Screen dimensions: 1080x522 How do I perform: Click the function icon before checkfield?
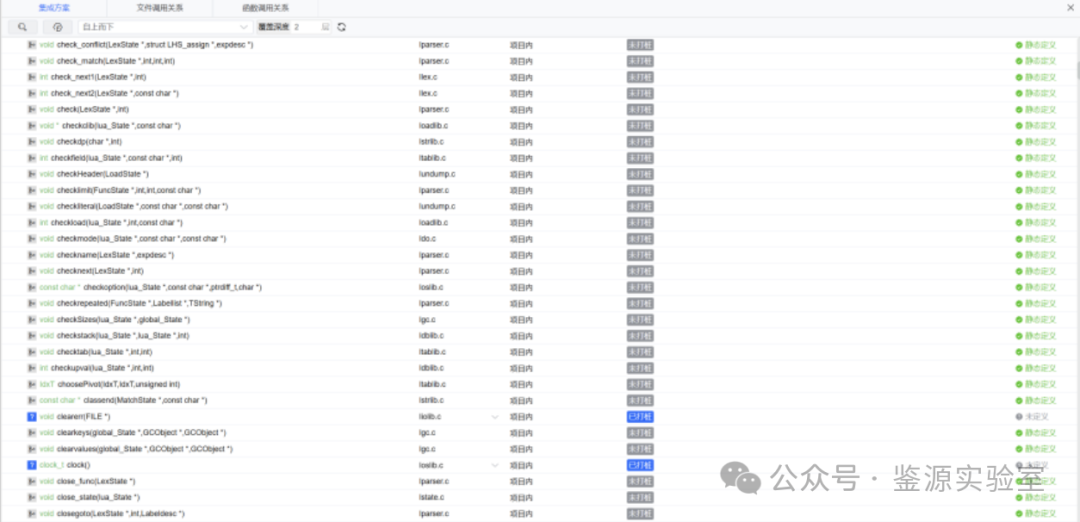(x=32, y=158)
